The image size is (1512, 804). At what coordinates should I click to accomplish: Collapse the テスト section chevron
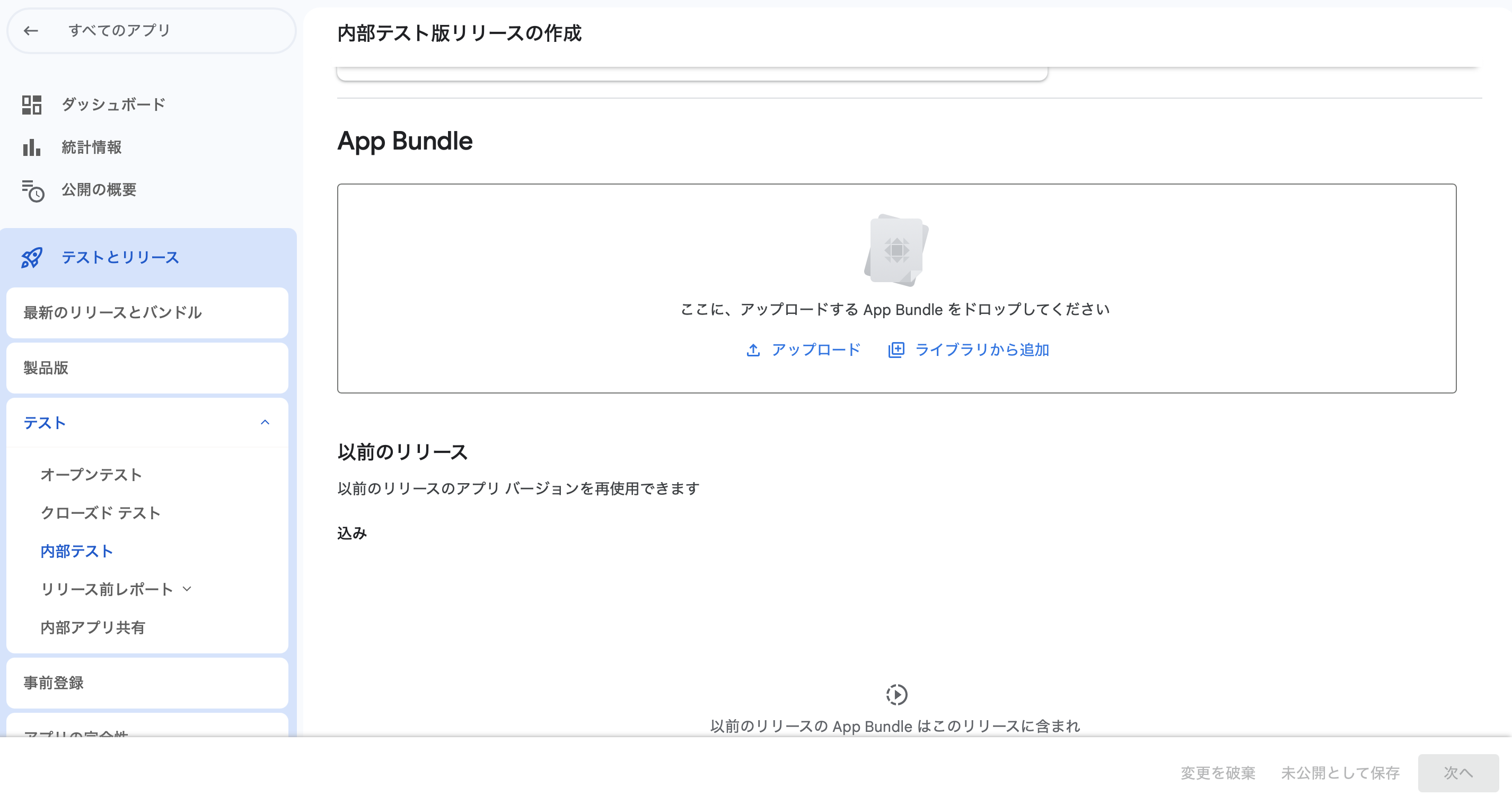coord(265,423)
